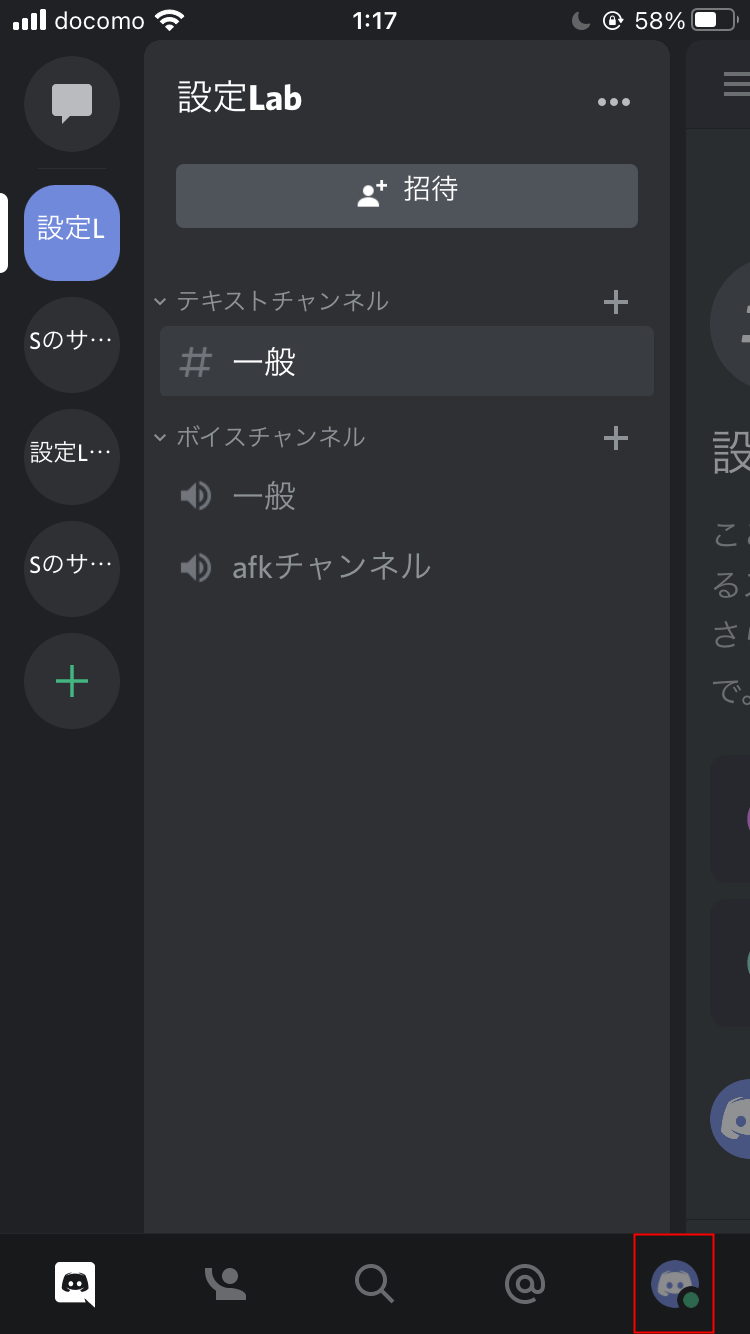Tap the search magnifier icon
This screenshot has height=1334, width=750.
coord(375,1283)
